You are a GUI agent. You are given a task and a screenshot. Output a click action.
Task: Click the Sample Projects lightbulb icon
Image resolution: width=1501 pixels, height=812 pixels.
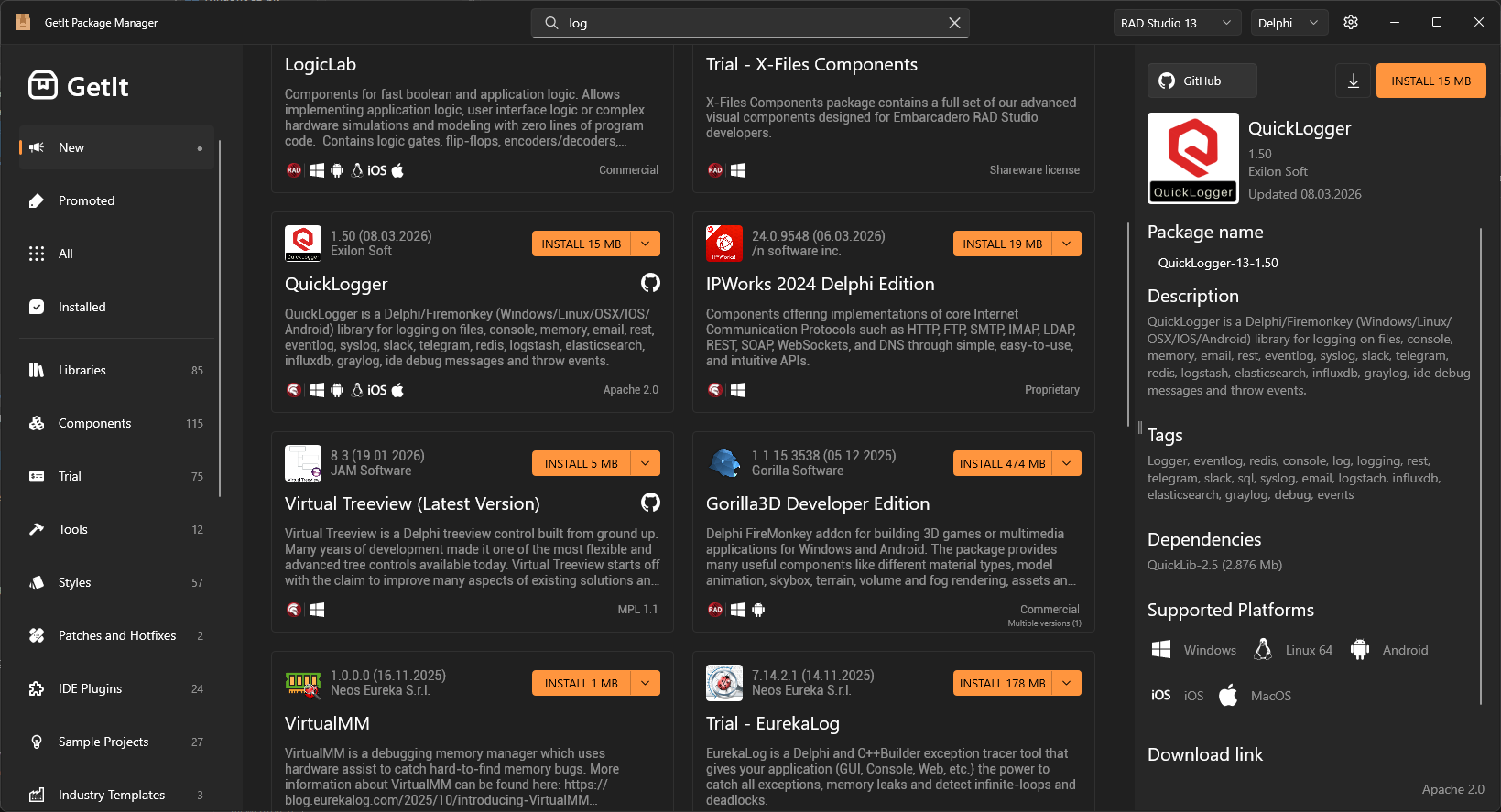(37, 742)
